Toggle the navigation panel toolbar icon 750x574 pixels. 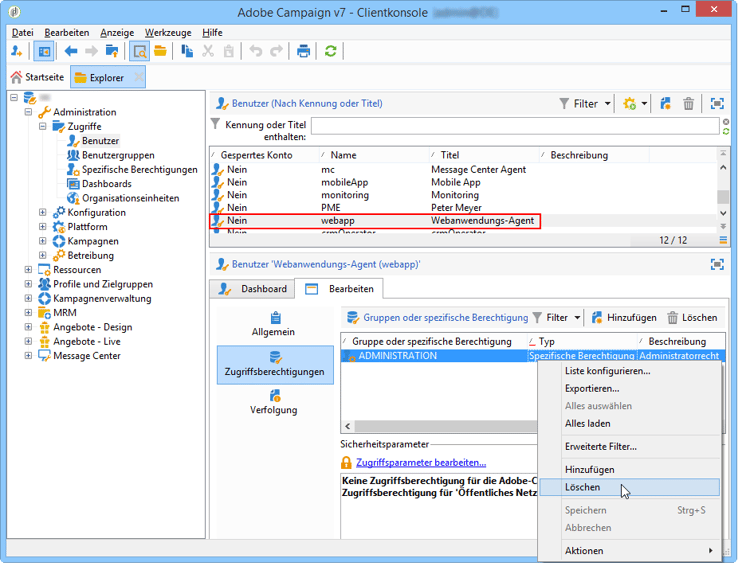(x=44, y=51)
